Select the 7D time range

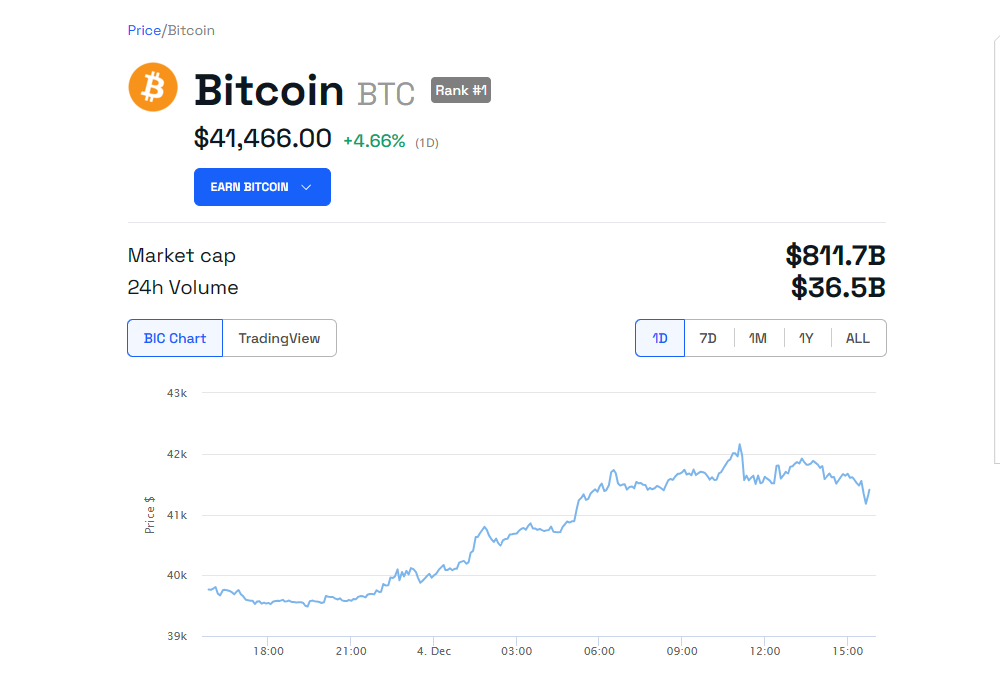point(708,338)
